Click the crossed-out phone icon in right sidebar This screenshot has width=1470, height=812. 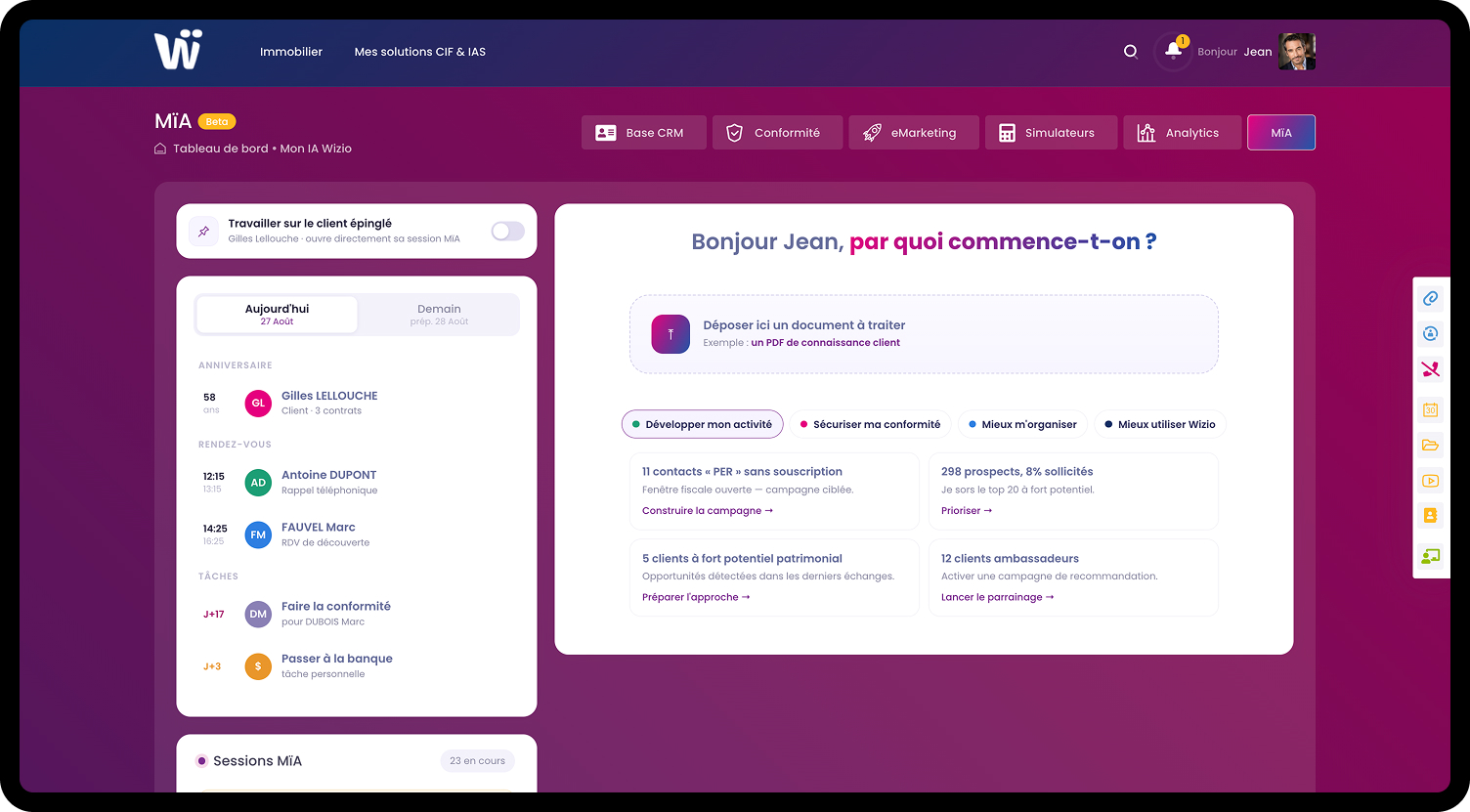click(1430, 369)
